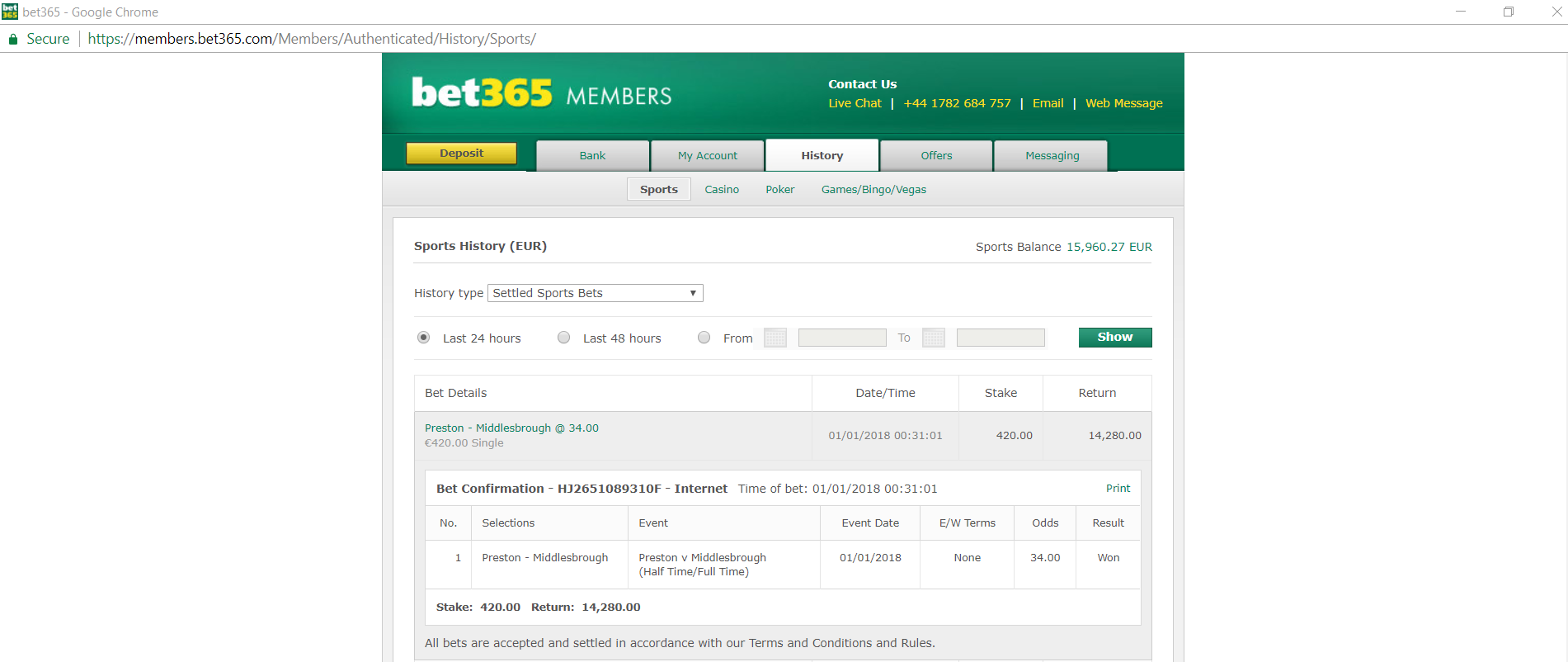Click the 420.00 stake cell in bet row
This screenshot has width=1568, height=662.
[x=1001, y=435]
